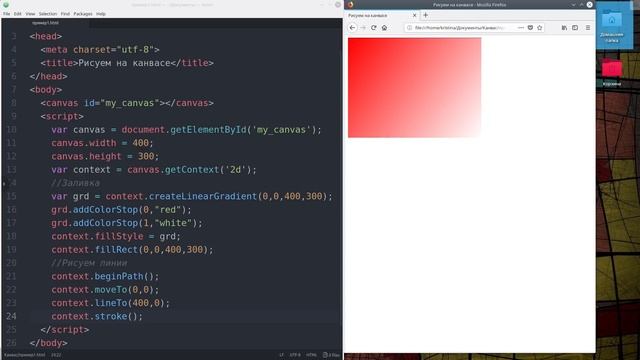Click 'my_canvas' id attribute on line 8
The height and width of the screenshot is (360, 640).
tap(130, 103)
